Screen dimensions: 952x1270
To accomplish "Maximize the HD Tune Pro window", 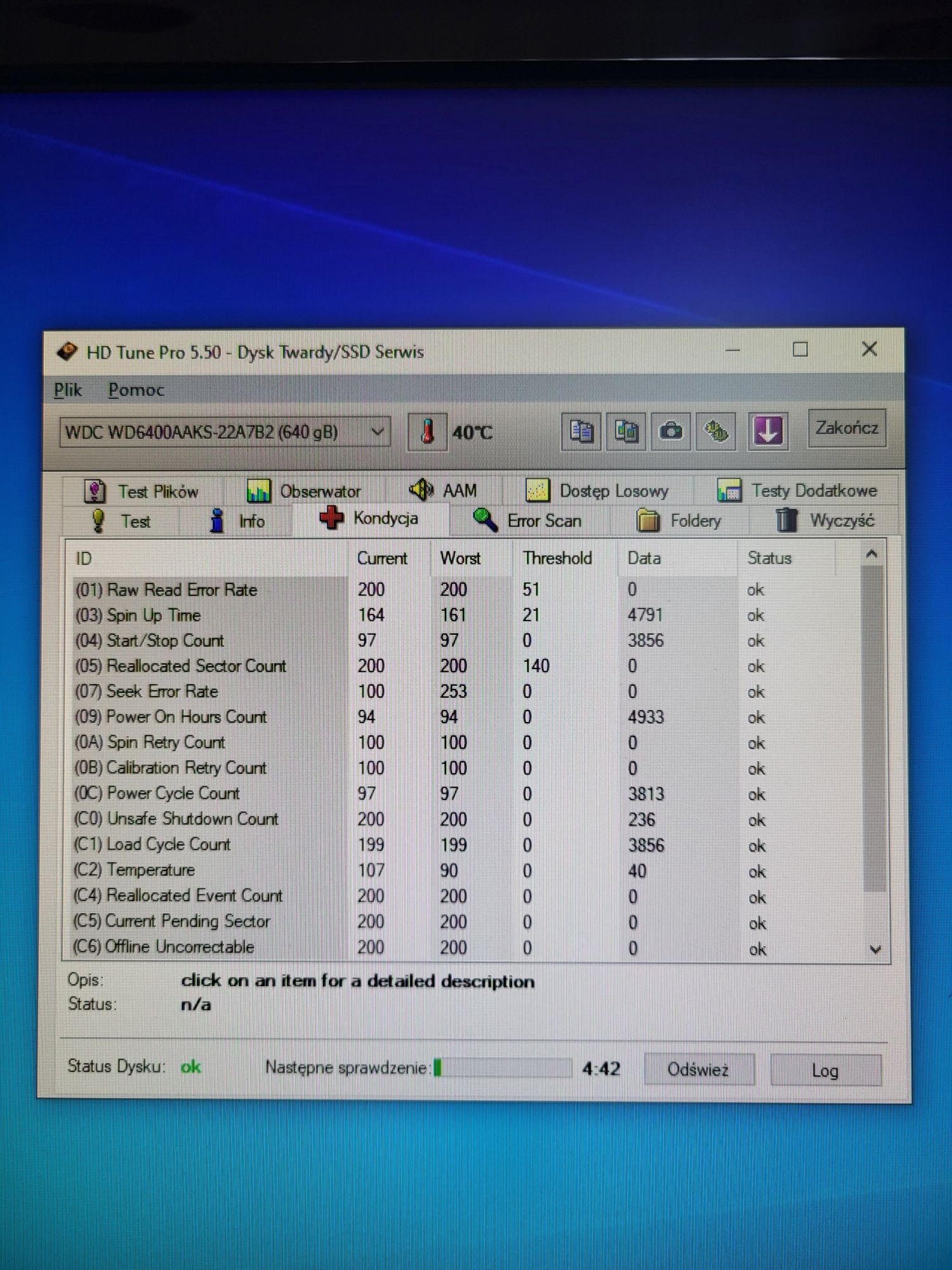I will 800,349.
